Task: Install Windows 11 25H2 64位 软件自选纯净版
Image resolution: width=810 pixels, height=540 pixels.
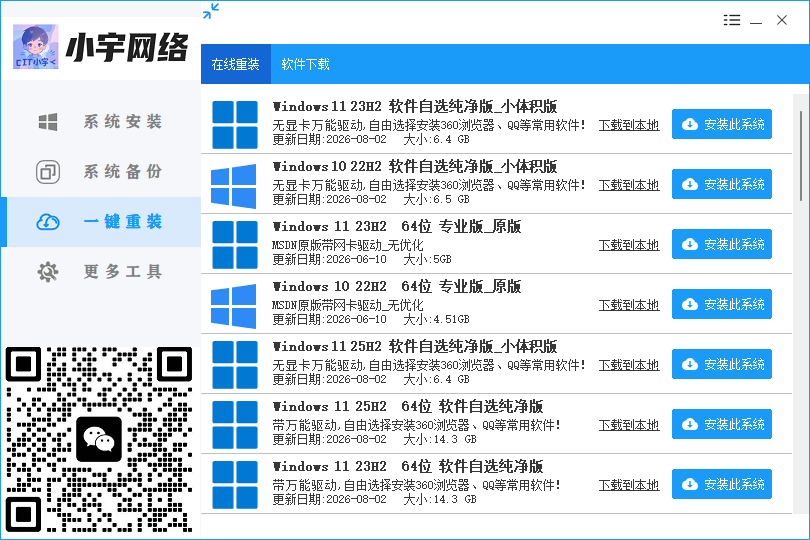Action: tap(722, 424)
